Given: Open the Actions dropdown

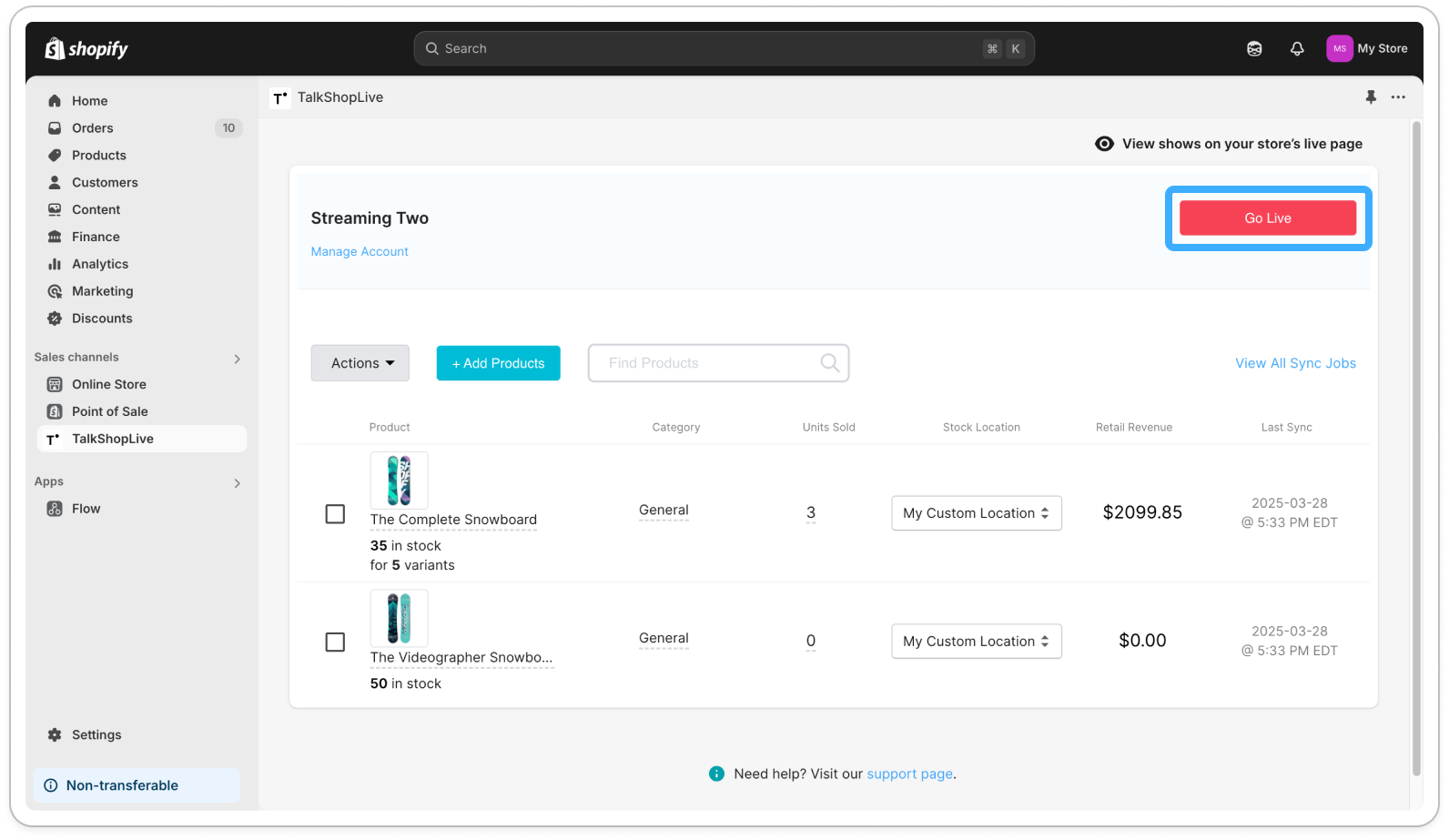Looking at the screenshot, I should (x=360, y=363).
